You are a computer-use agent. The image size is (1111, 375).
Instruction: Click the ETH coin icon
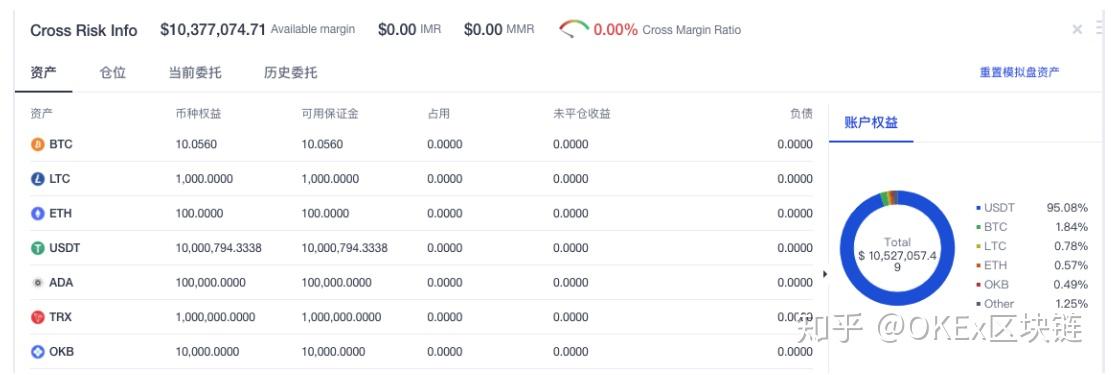point(38,213)
